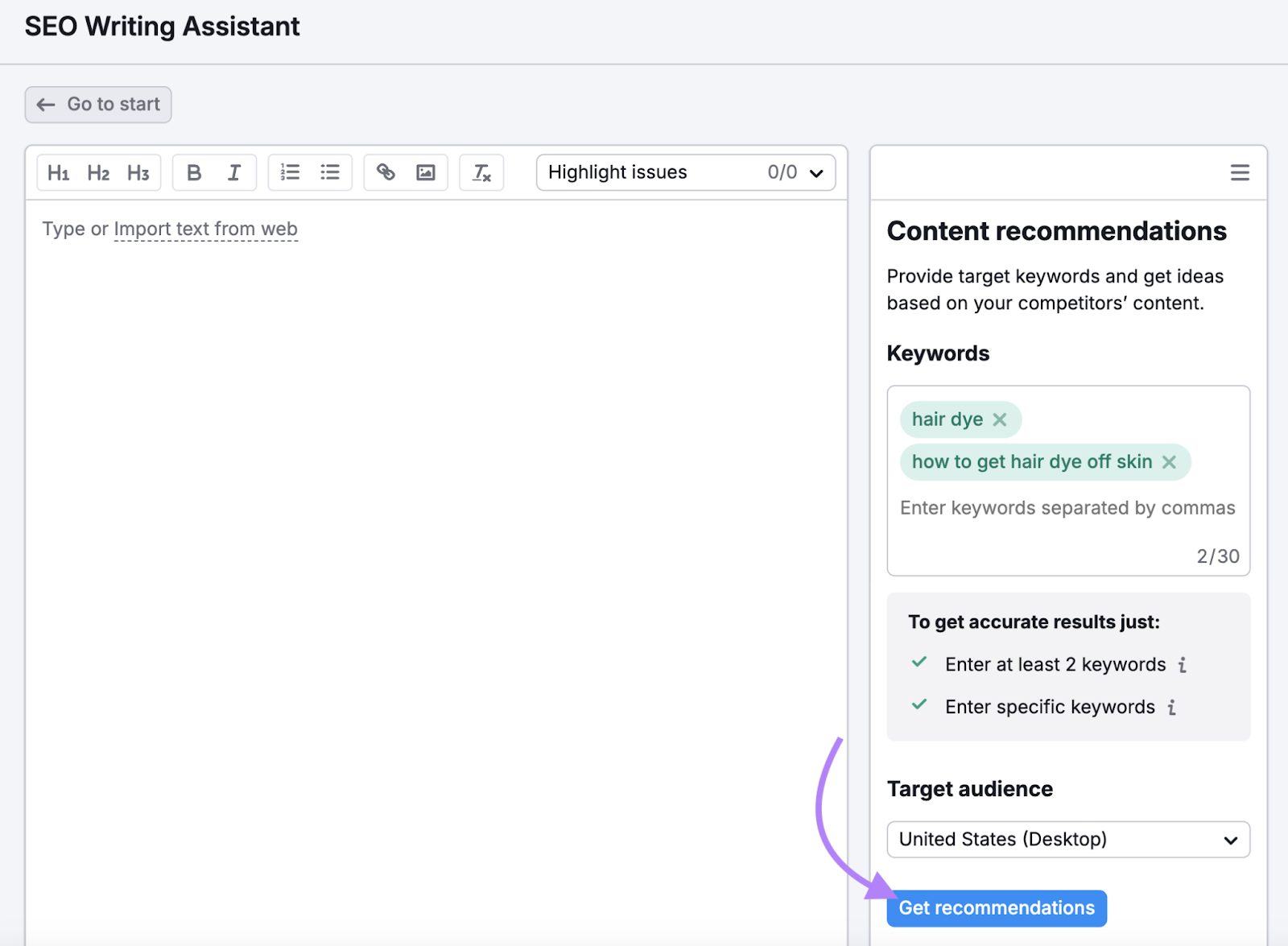Click Go to start
Image resolution: width=1288 pixels, height=946 pixels.
click(x=97, y=104)
